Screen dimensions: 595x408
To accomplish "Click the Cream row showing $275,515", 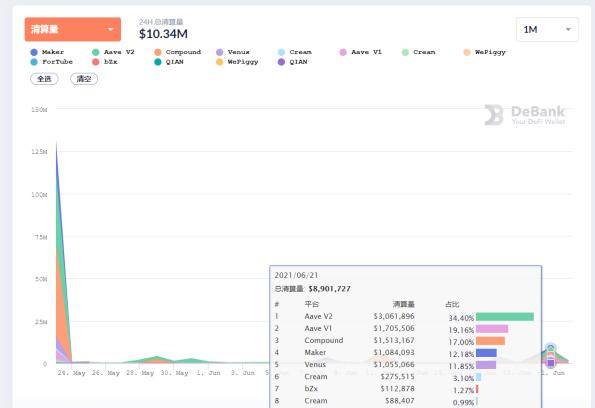I will 405,377.
